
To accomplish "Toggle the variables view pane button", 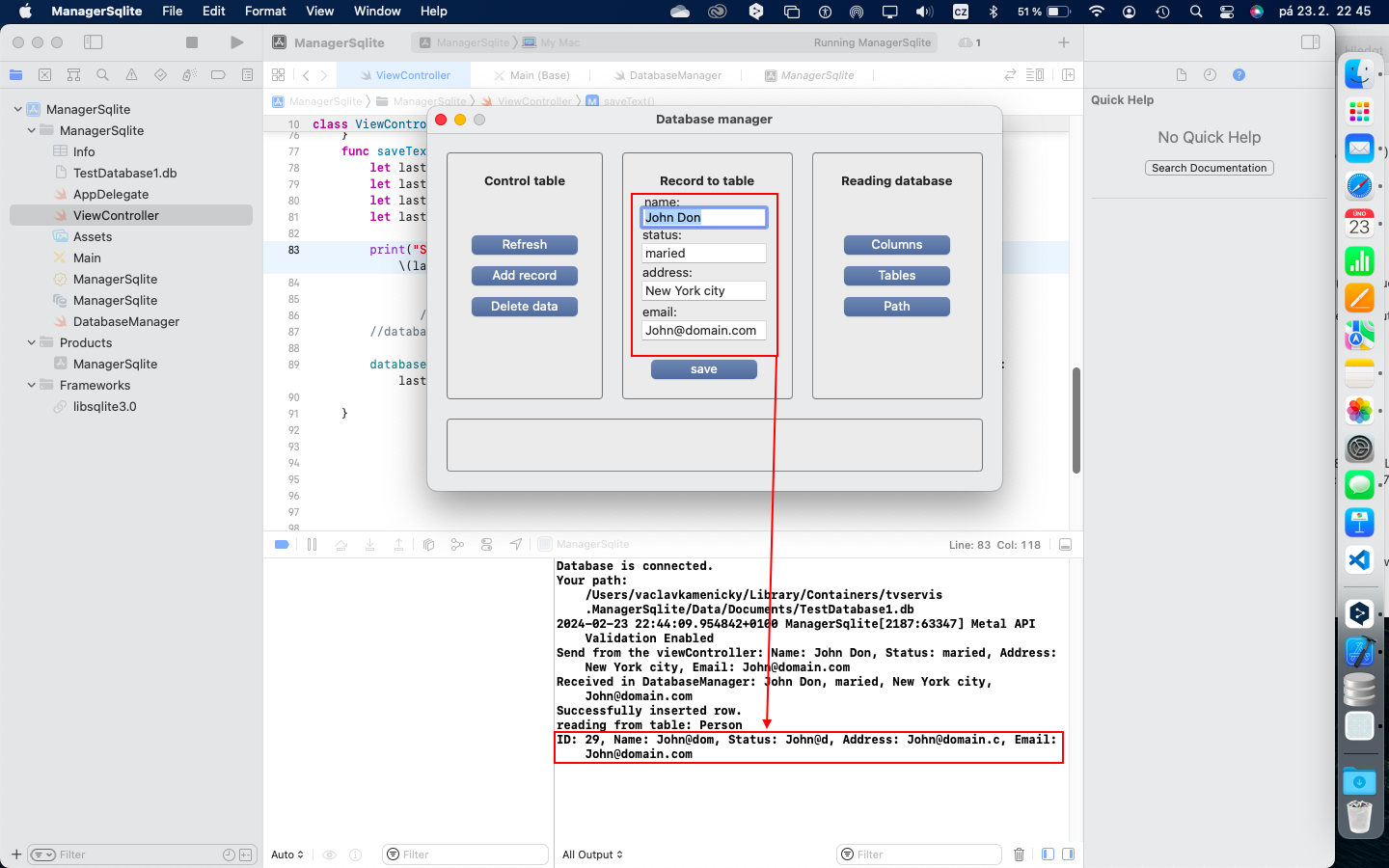I will [1048, 854].
